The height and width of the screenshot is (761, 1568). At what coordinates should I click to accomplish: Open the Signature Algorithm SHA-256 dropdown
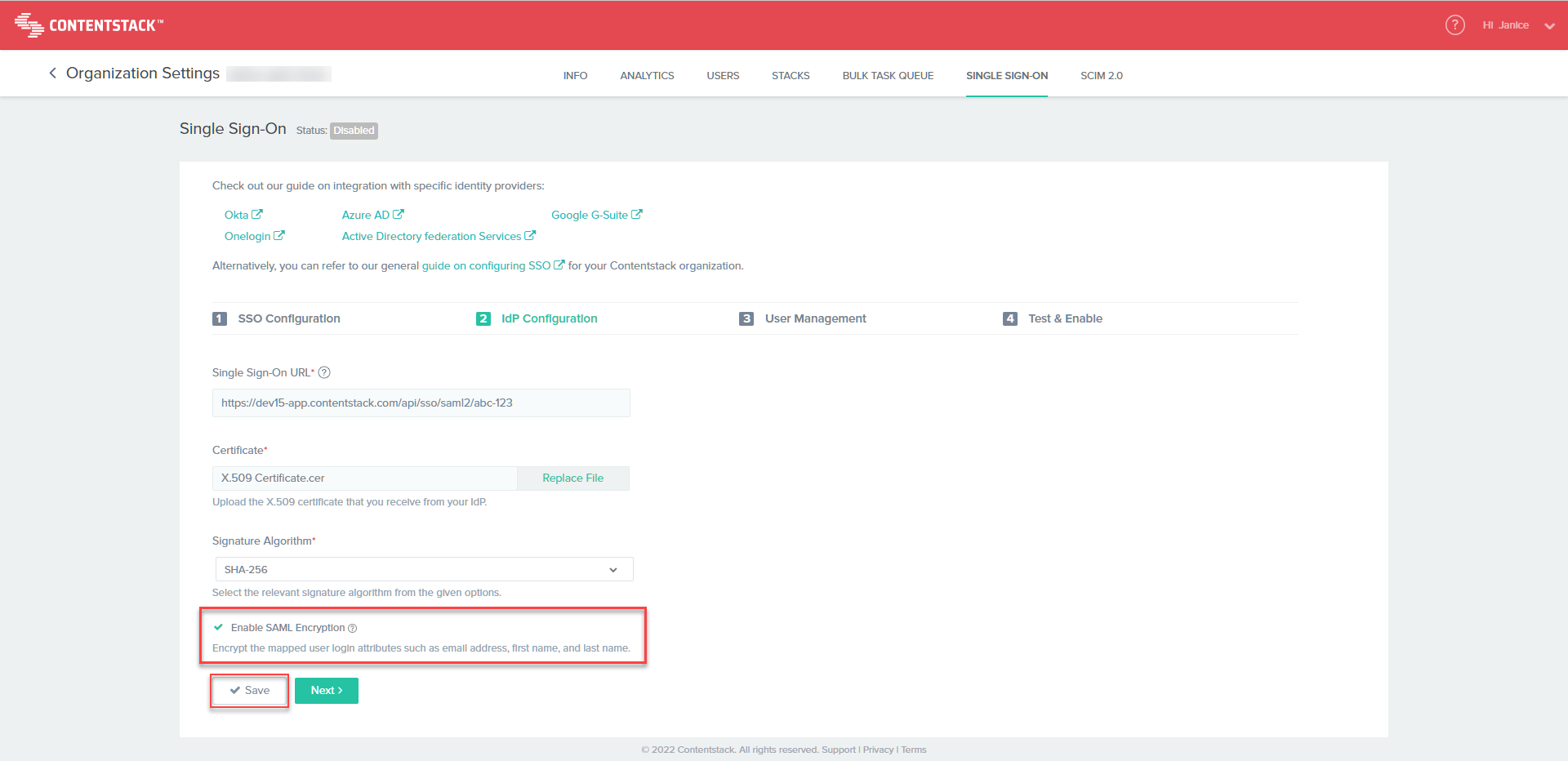pyautogui.click(x=424, y=569)
